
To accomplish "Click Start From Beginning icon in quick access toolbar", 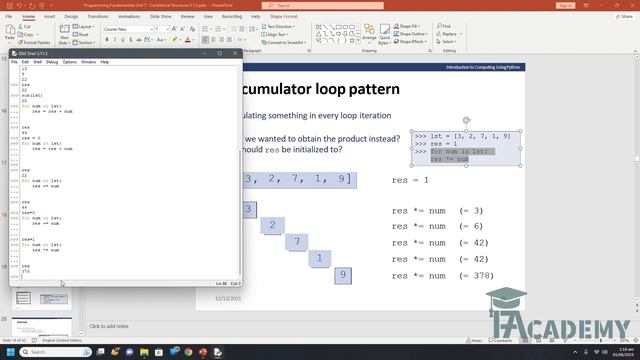I will tap(42, 5).
